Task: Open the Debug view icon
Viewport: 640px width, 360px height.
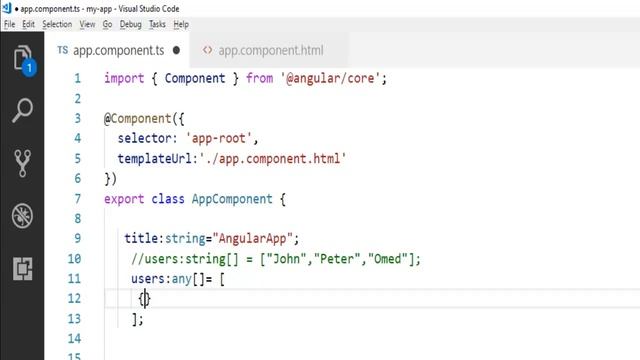Action: tap(22, 215)
